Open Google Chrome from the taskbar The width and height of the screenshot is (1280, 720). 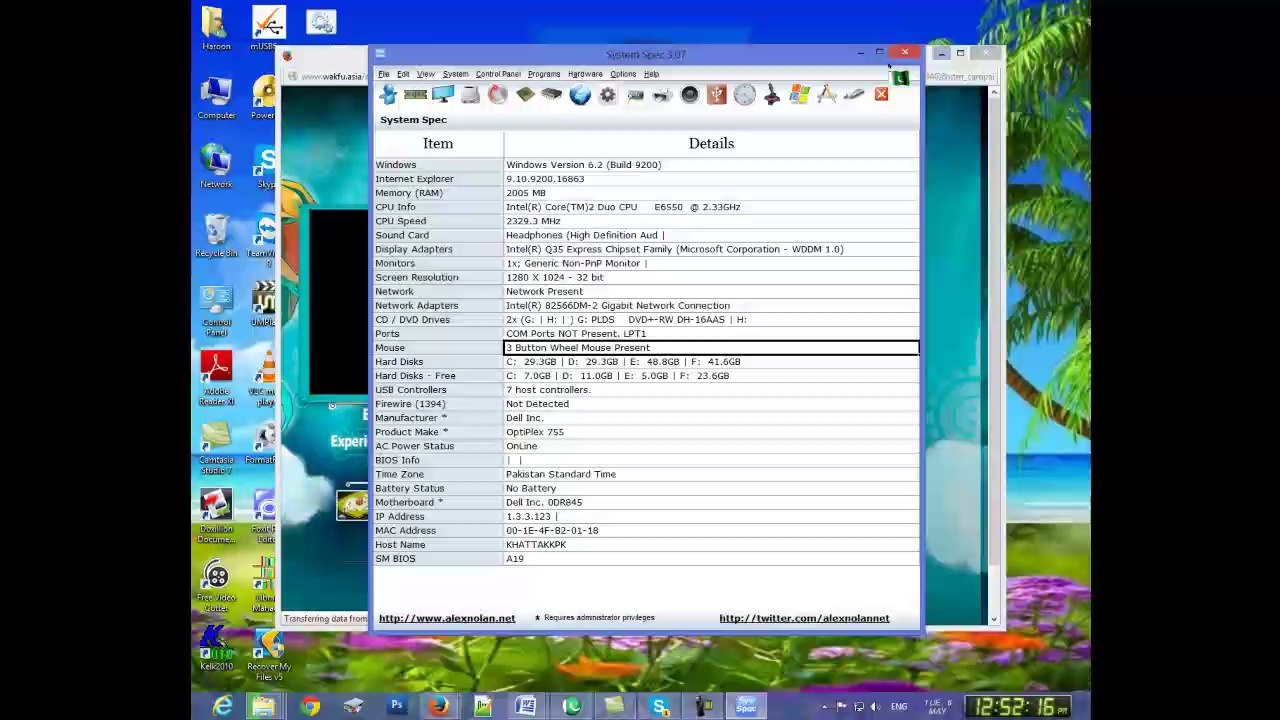(x=310, y=707)
